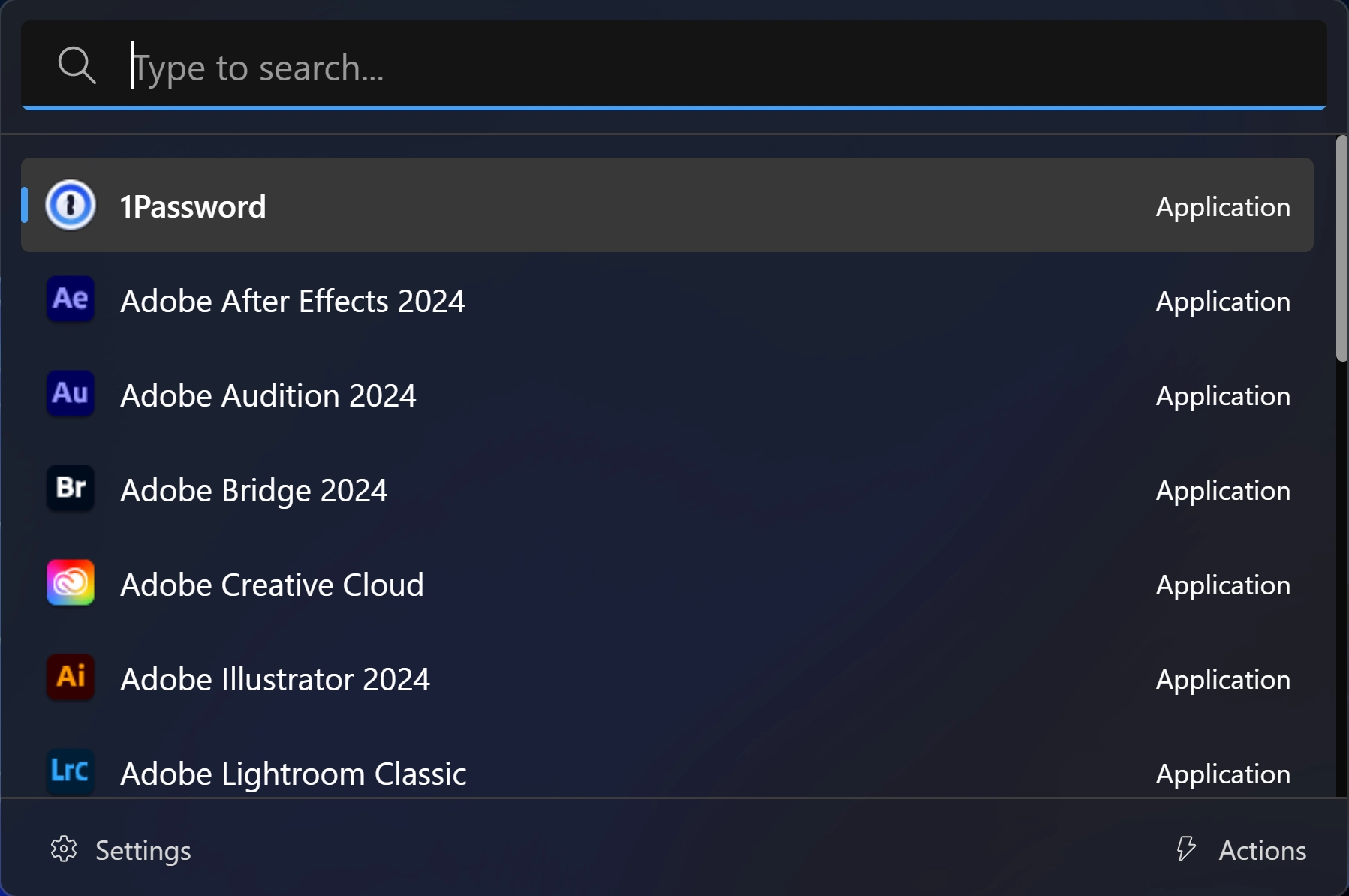1349x896 pixels.
Task: Click the 1Password app icon
Action: coord(71,205)
